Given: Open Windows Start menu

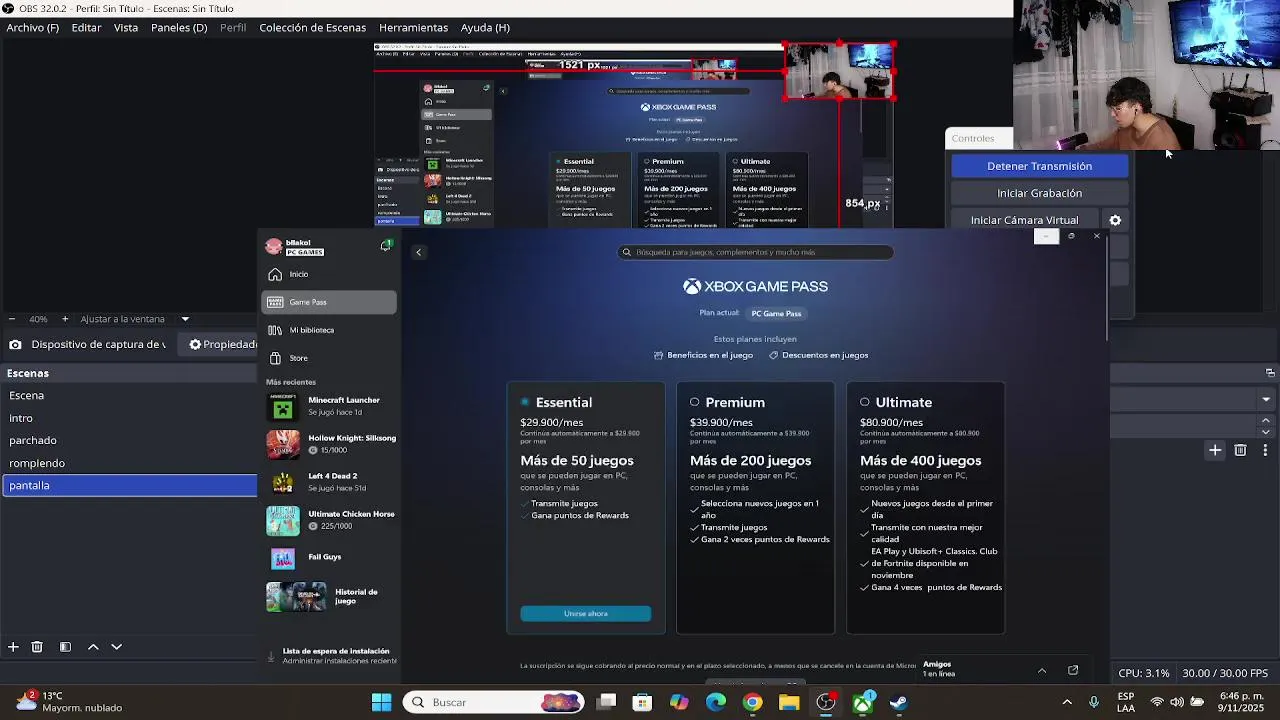Looking at the screenshot, I should click(x=381, y=702).
